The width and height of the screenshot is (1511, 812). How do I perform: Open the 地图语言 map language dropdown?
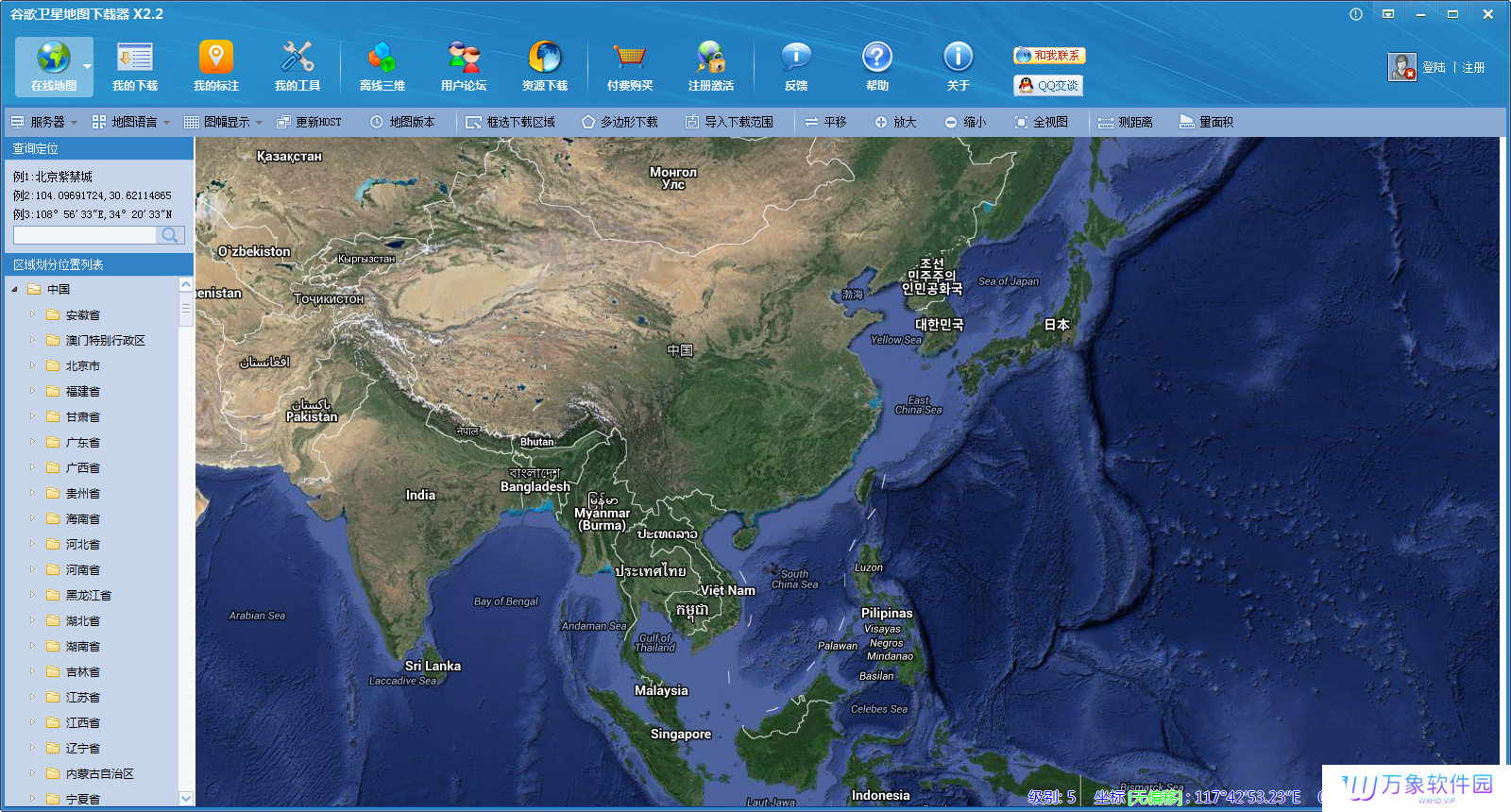click(x=131, y=122)
